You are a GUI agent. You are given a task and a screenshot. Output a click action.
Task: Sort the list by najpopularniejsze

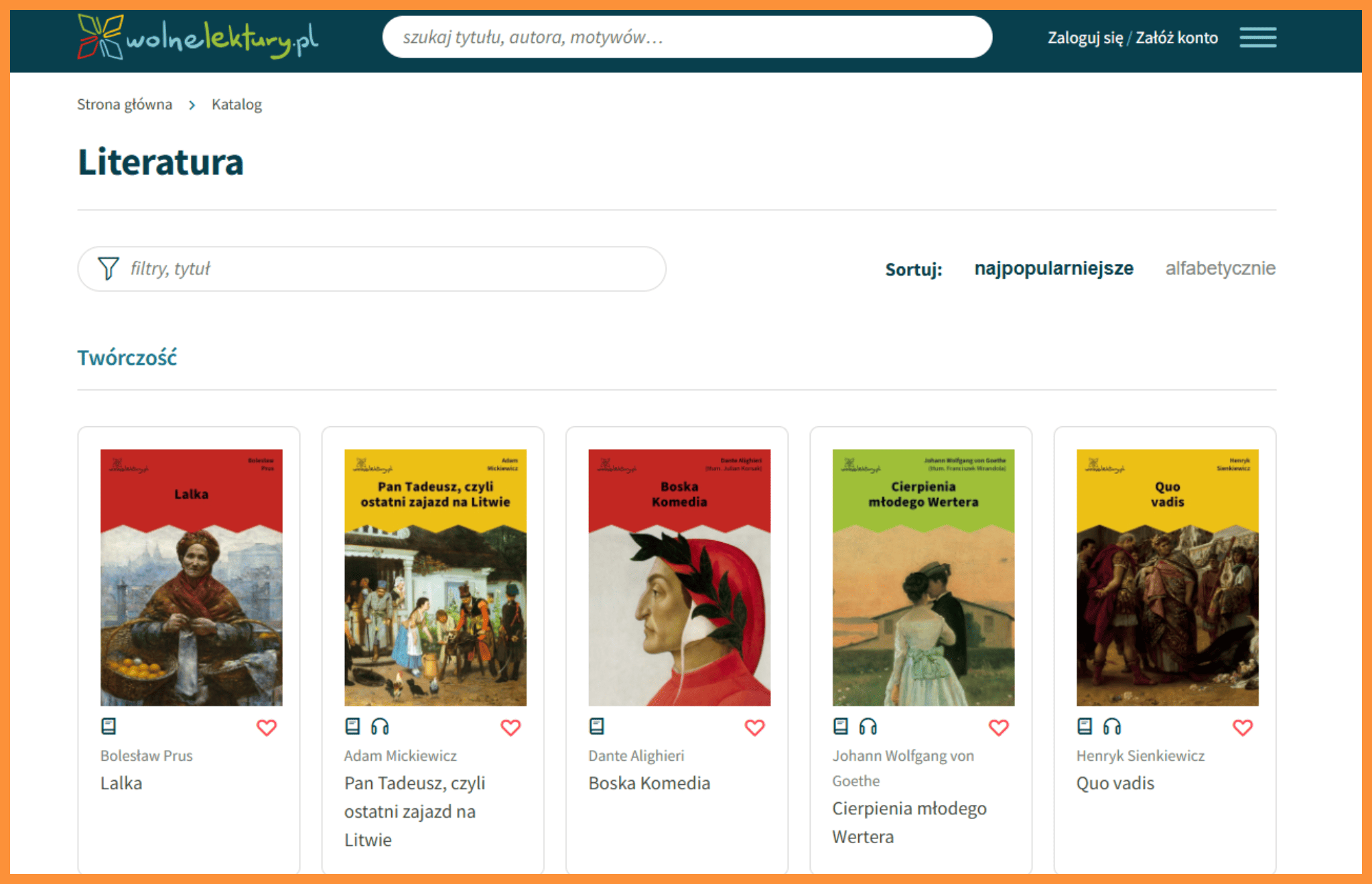[1054, 269]
